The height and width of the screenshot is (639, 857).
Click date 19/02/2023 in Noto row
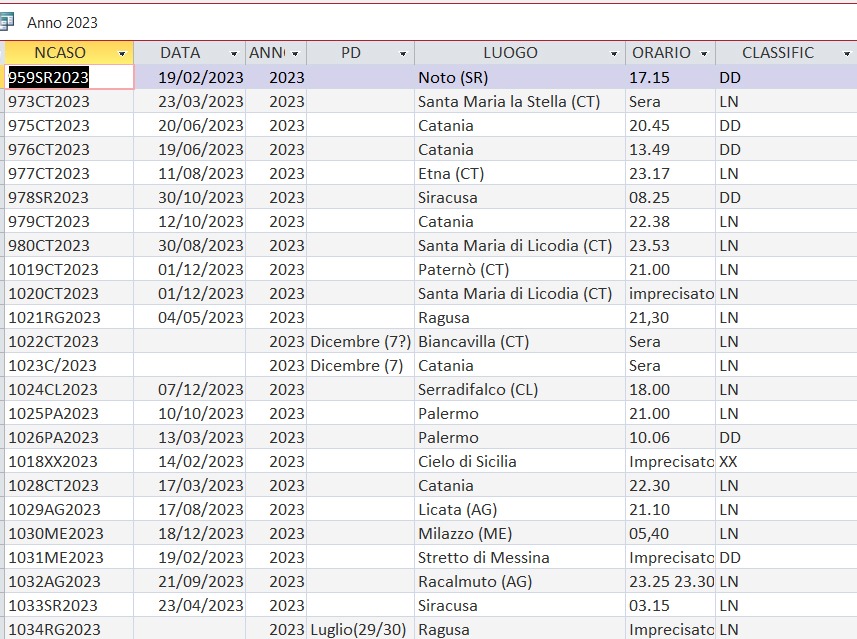190,77
